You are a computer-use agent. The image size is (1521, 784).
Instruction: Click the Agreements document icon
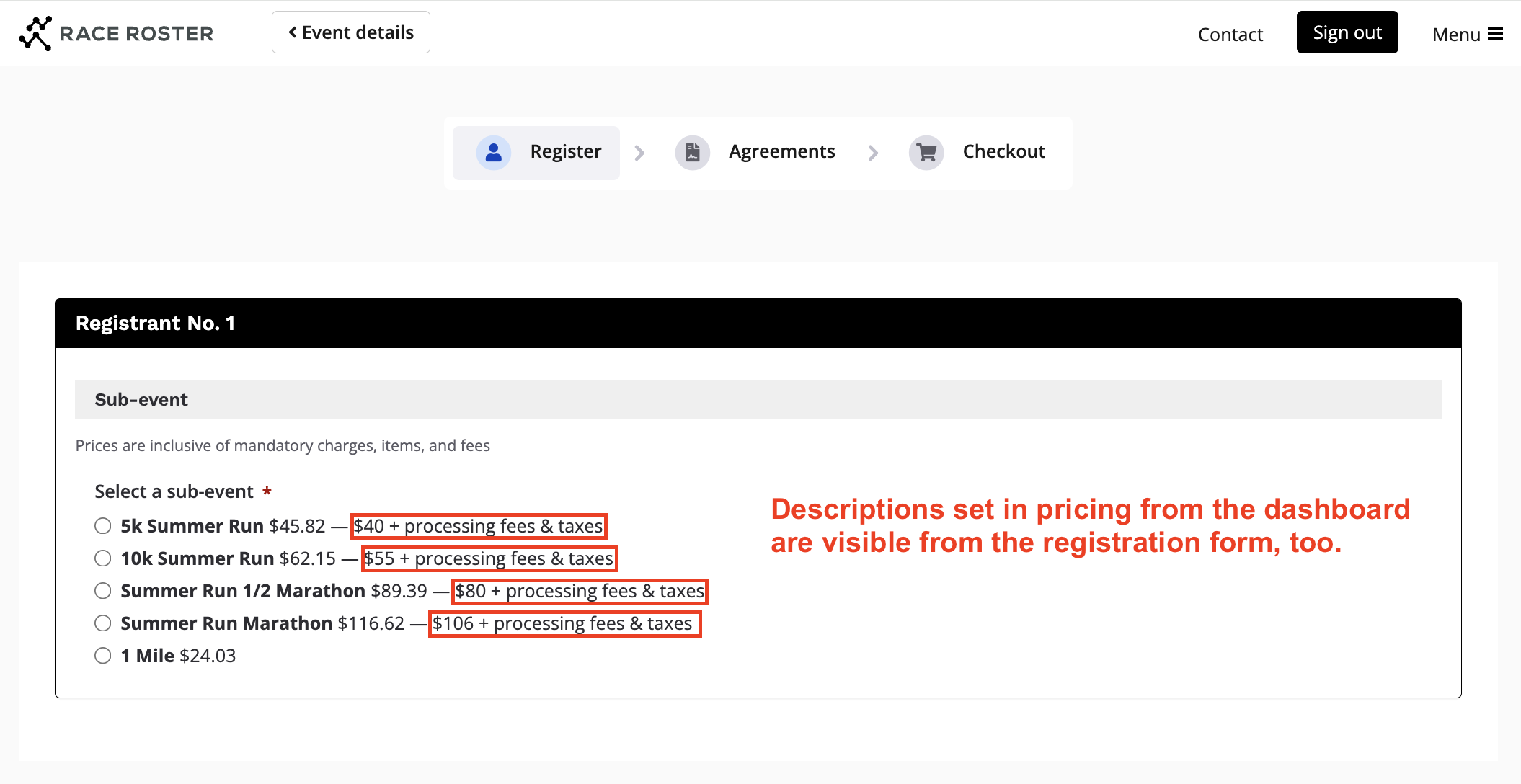click(692, 152)
